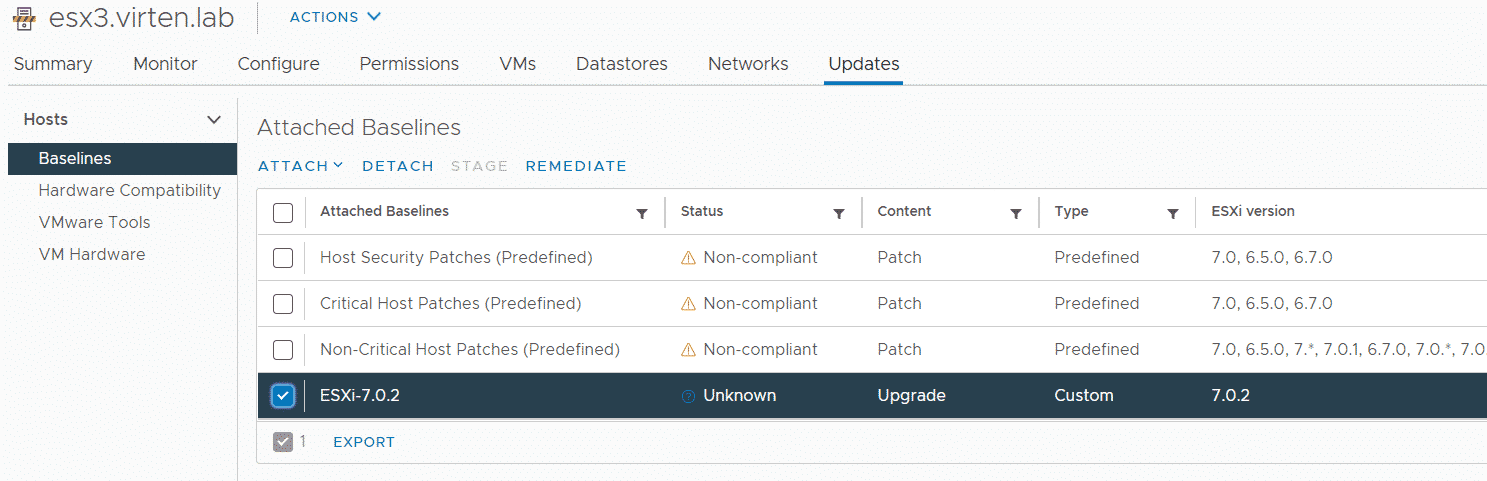Select Hardware Compatibility in the sidebar
The image size is (1487, 481).
click(x=130, y=190)
